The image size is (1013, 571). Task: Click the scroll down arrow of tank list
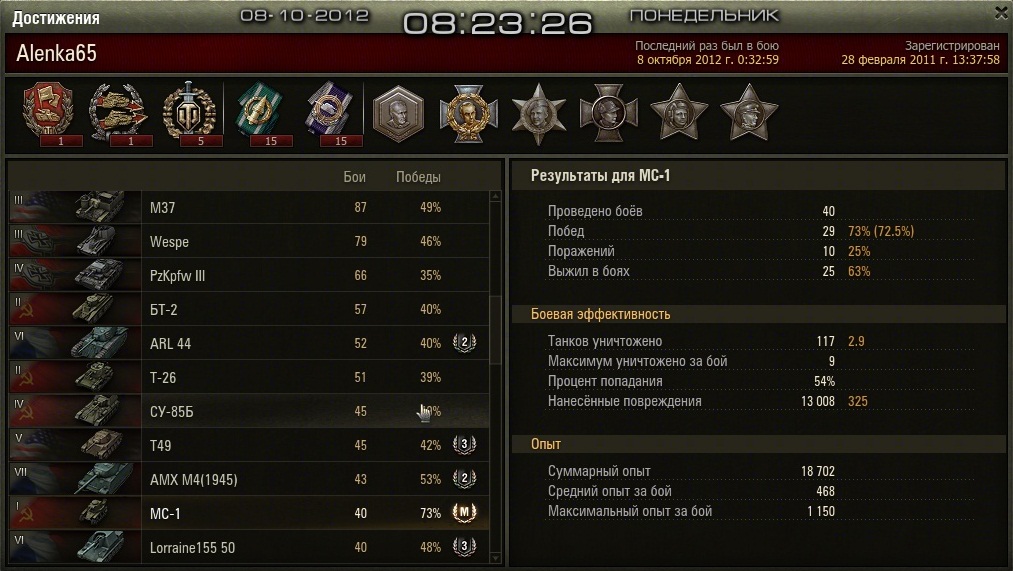[496, 557]
